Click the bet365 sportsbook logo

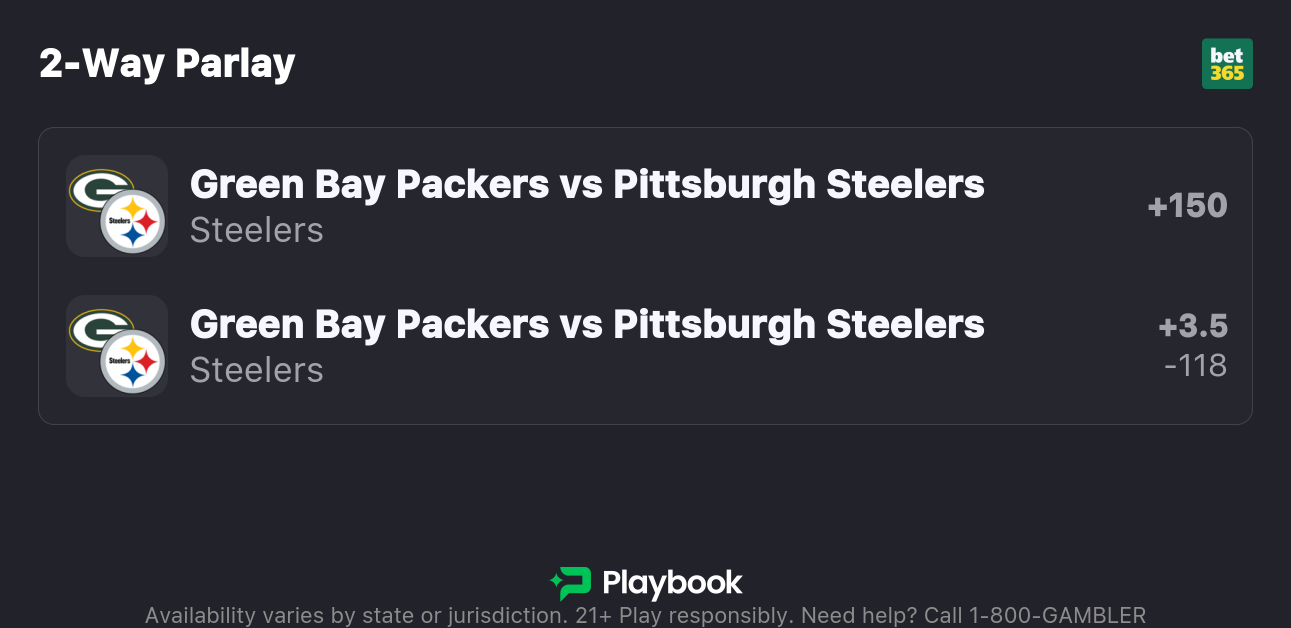coord(1227,64)
